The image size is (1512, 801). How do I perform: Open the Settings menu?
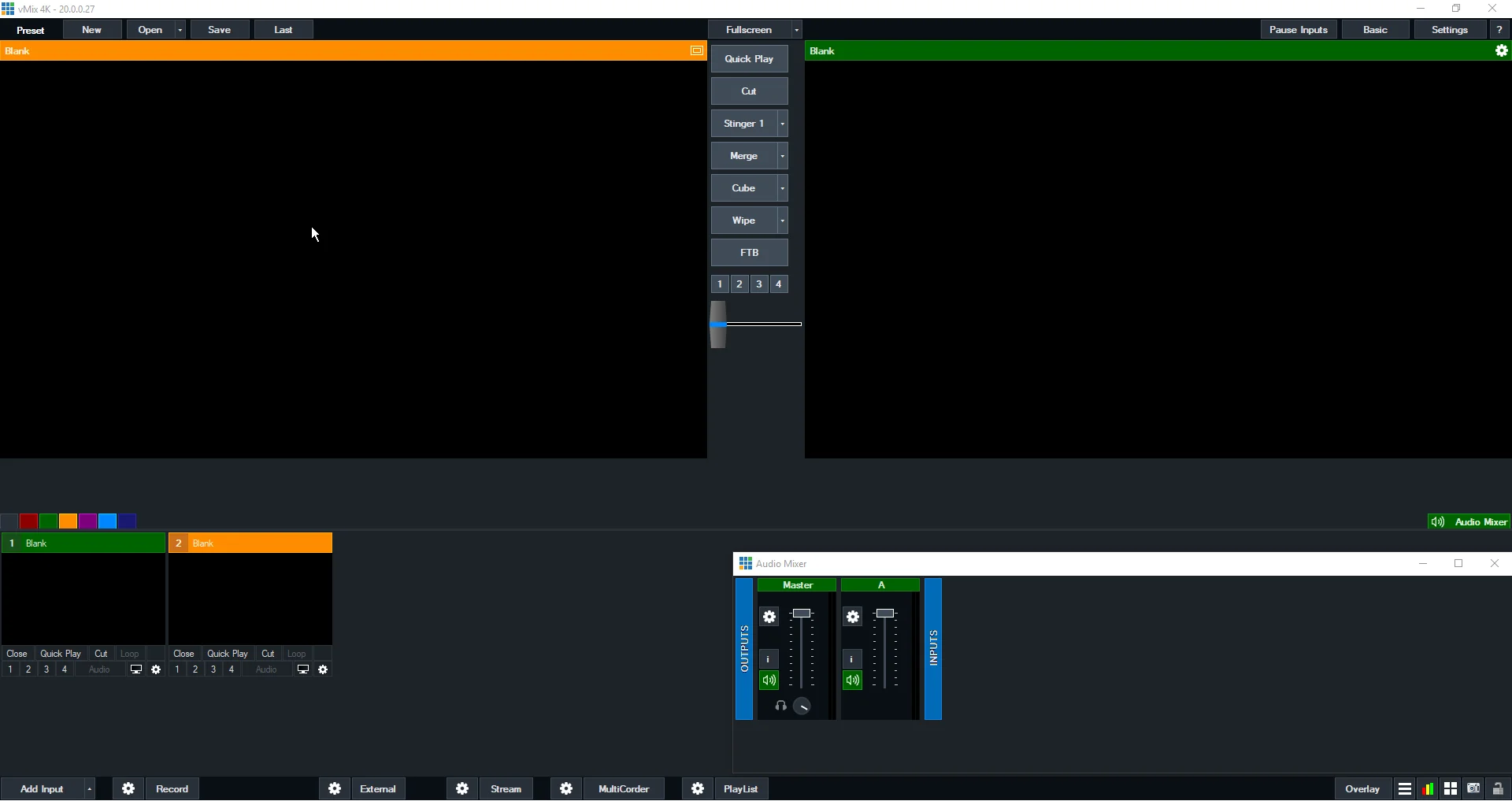(1449, 30)
